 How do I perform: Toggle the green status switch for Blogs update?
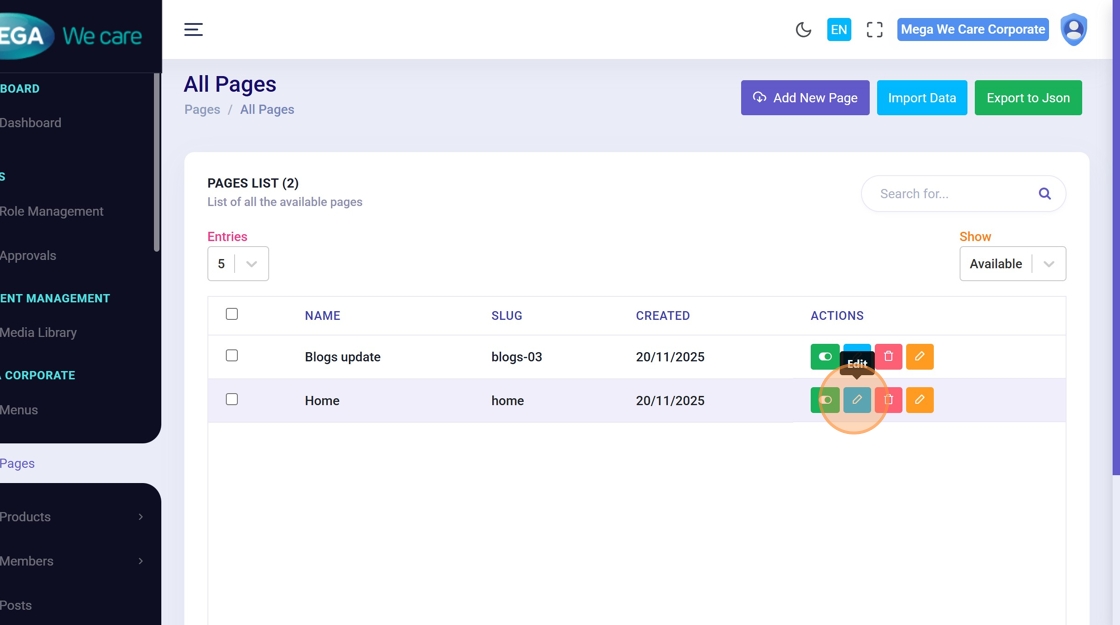pos(825,357)
